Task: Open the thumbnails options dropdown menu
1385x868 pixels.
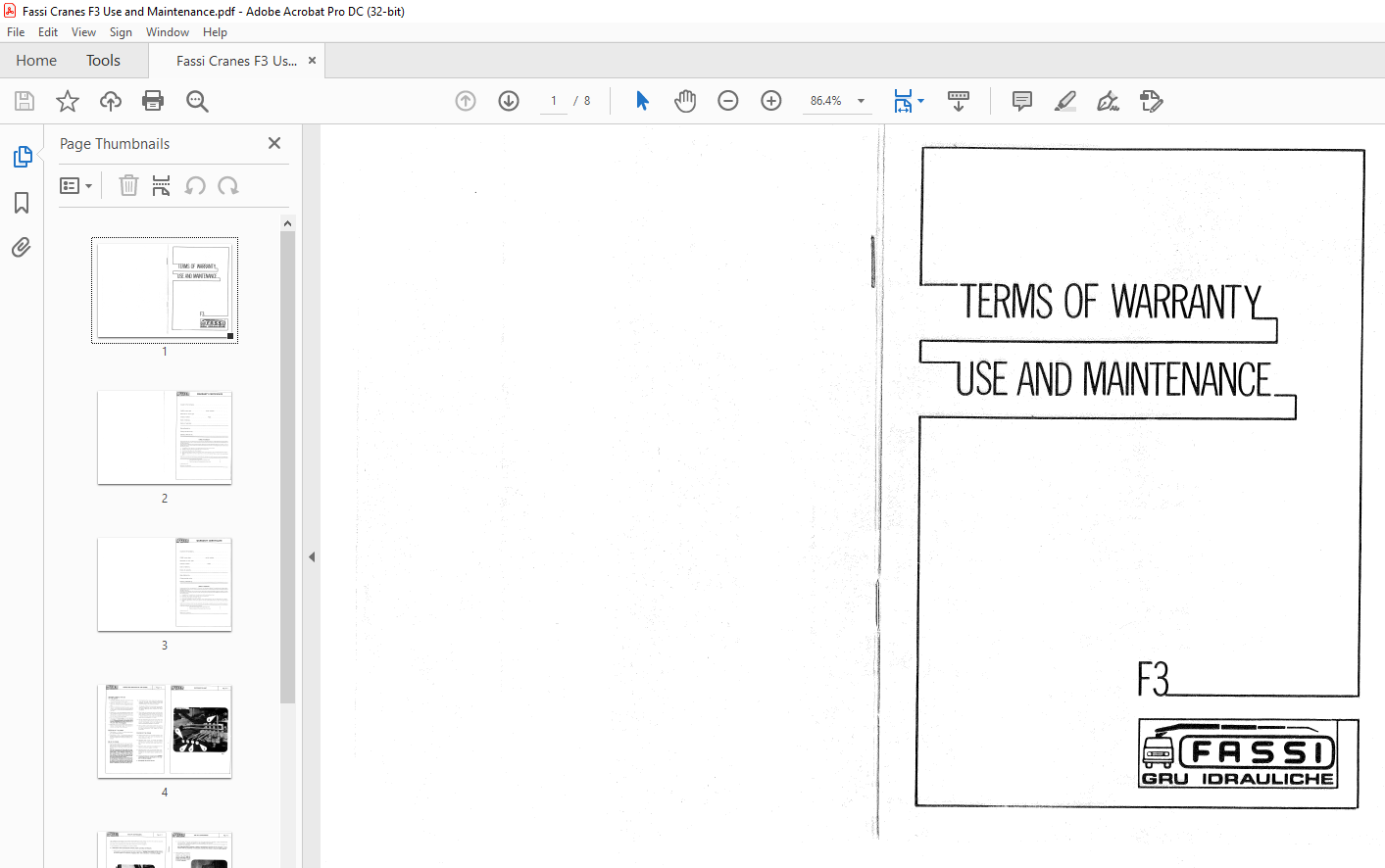Action: tap(75, 185)
